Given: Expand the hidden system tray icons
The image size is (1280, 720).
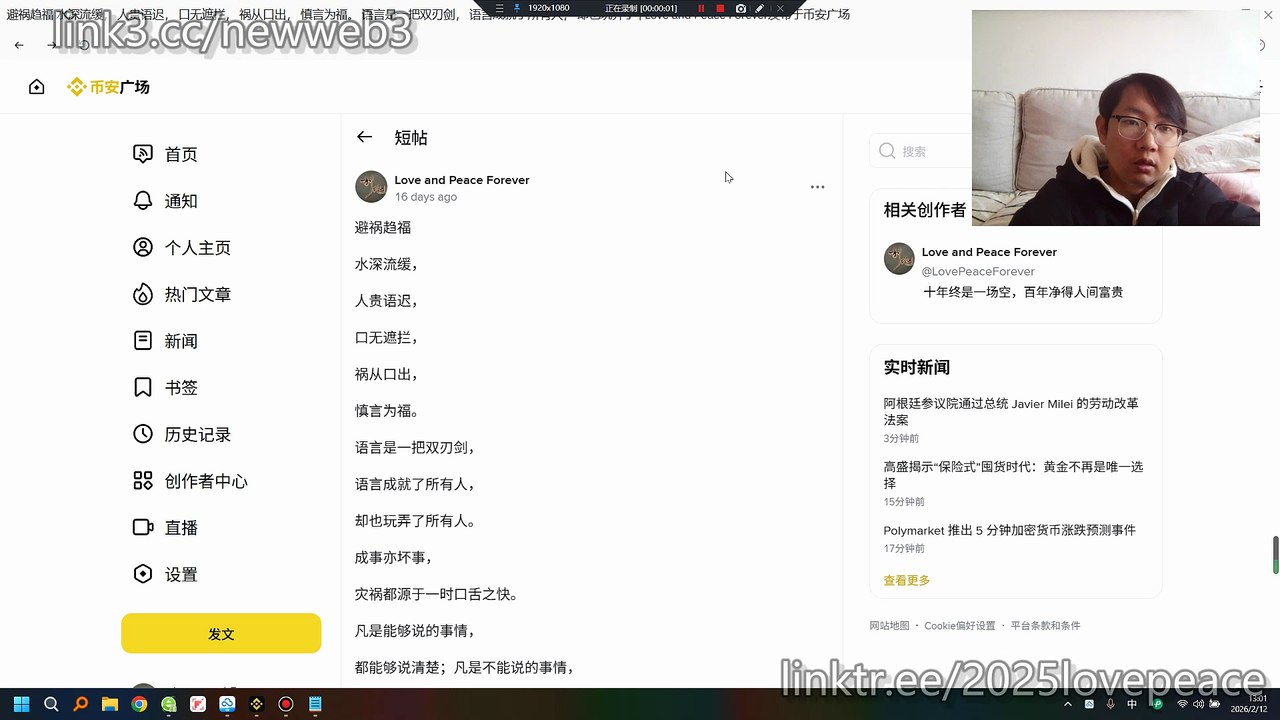Looking at the screenshot, I should [1067, 704].
